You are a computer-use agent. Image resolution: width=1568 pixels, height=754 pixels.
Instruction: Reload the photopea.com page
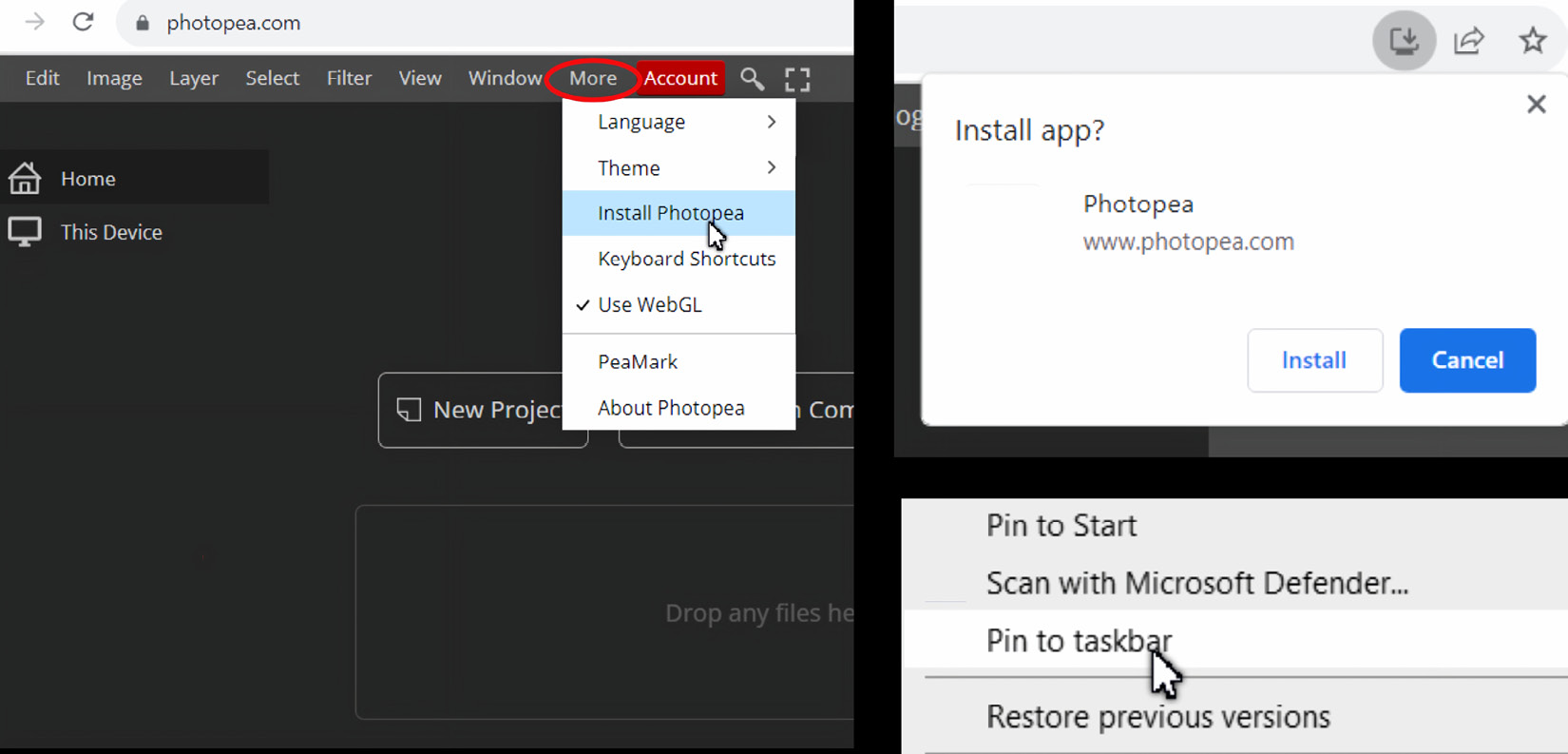83,22
